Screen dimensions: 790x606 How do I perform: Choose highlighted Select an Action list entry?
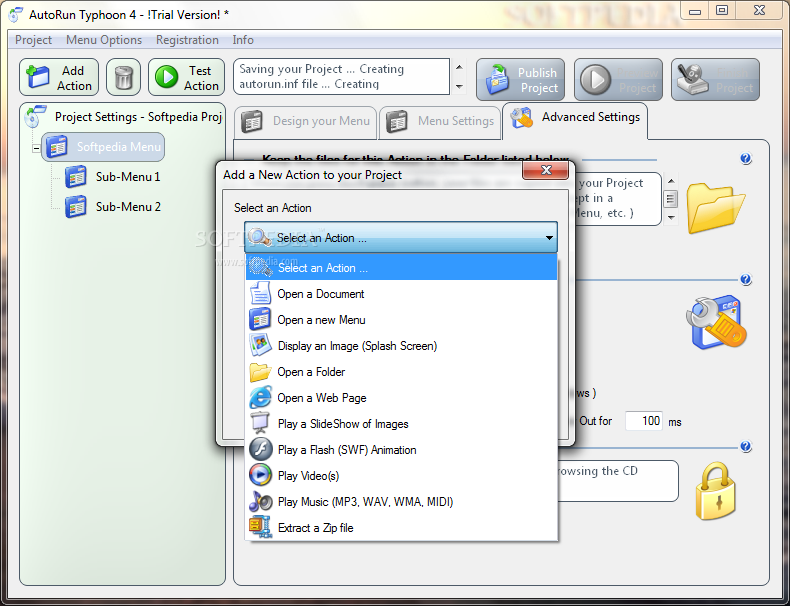pos(402,267)
